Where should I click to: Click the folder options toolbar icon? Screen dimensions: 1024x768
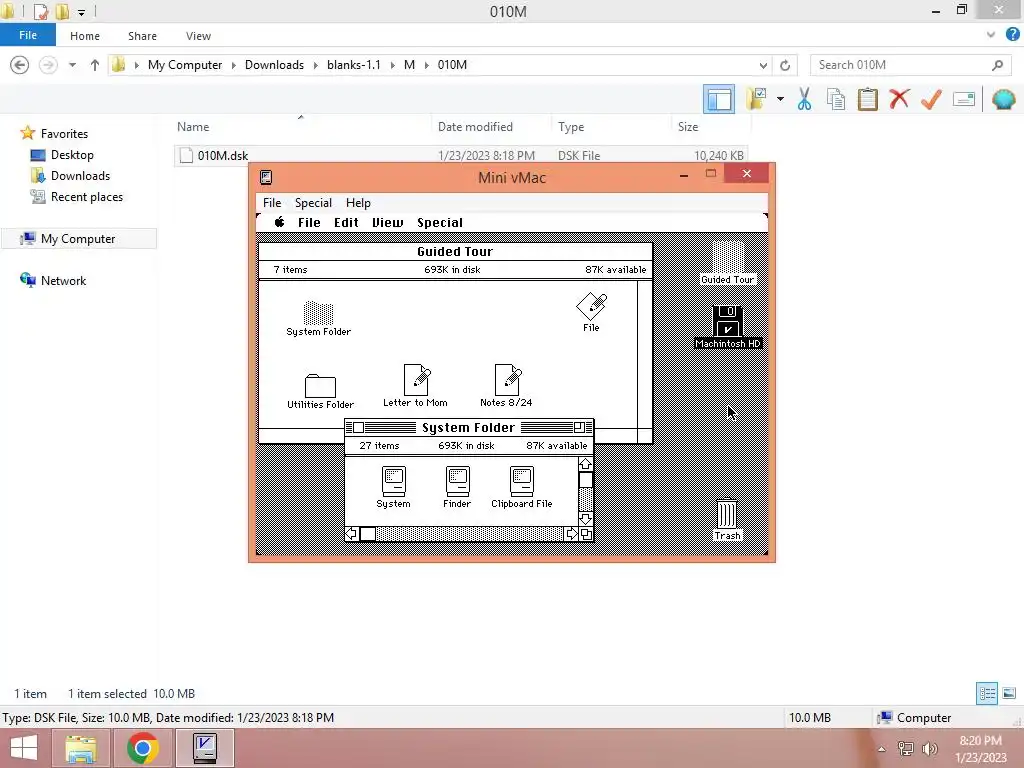tap(757, 99)
